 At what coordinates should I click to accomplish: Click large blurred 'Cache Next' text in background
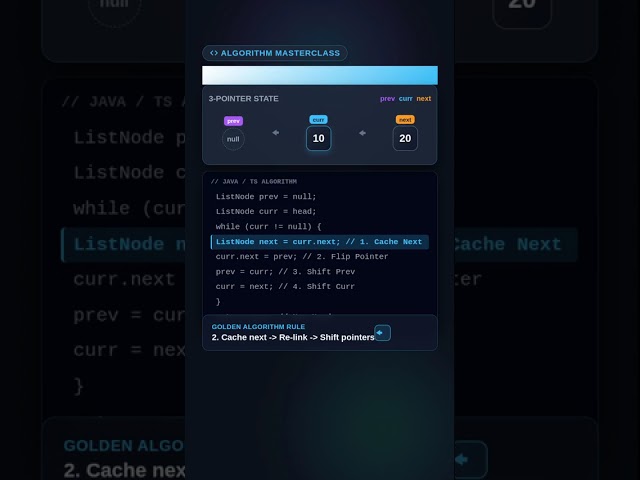tap(509, 244)
